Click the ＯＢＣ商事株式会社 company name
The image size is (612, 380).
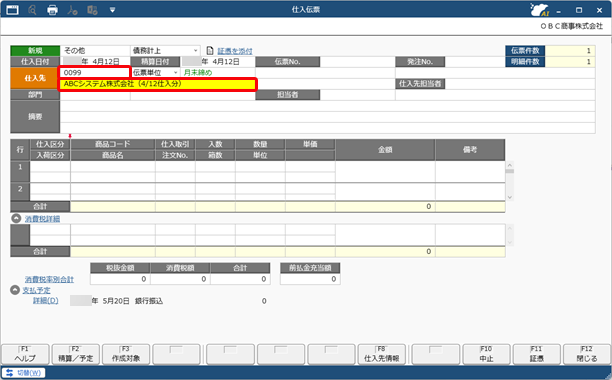[x=572, y=26]
